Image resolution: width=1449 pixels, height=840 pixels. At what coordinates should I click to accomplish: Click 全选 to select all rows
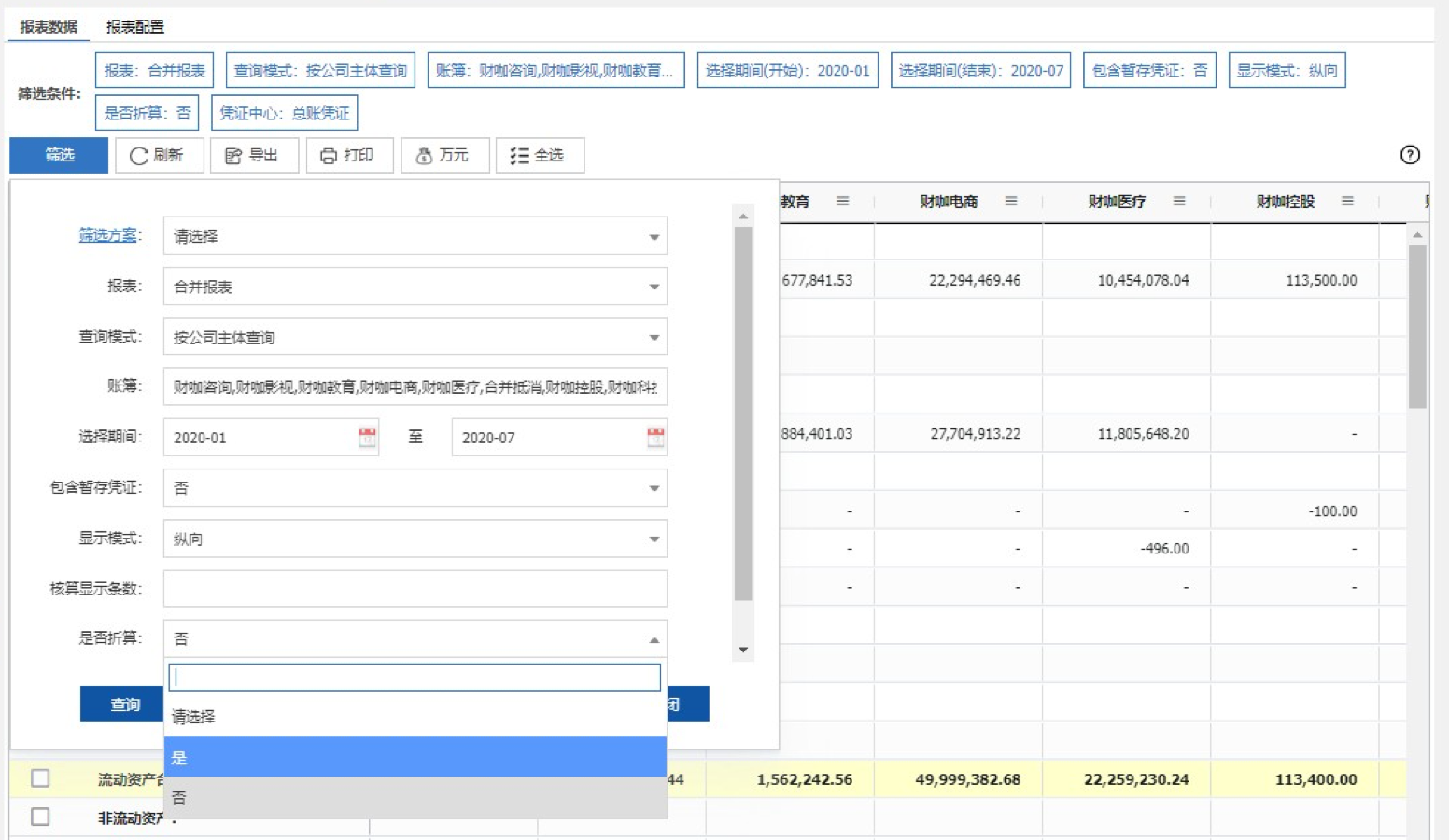coord(540,155)
